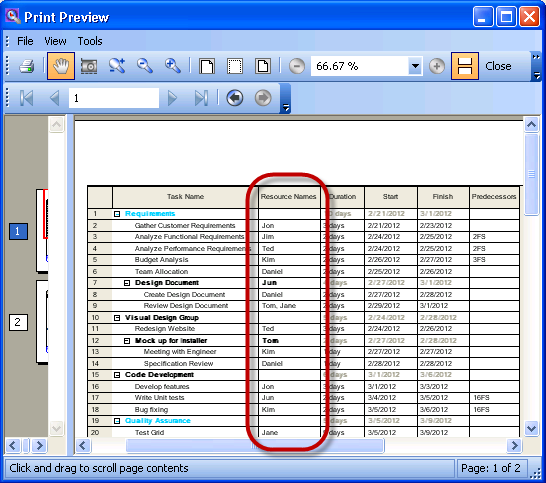Viewport: 546px width, 483px height.
Task: Click preview horizontal scroll right arrow
Action: pos(514,445)
